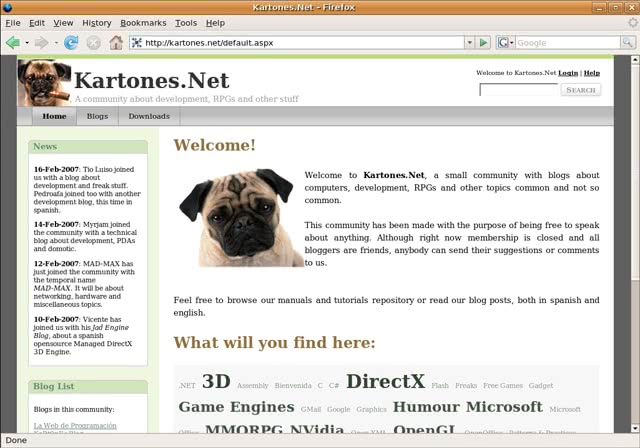640x448 pixels.
Task: Click the 12-Feb-2007 news entry
Action: [x=84, y=284]
